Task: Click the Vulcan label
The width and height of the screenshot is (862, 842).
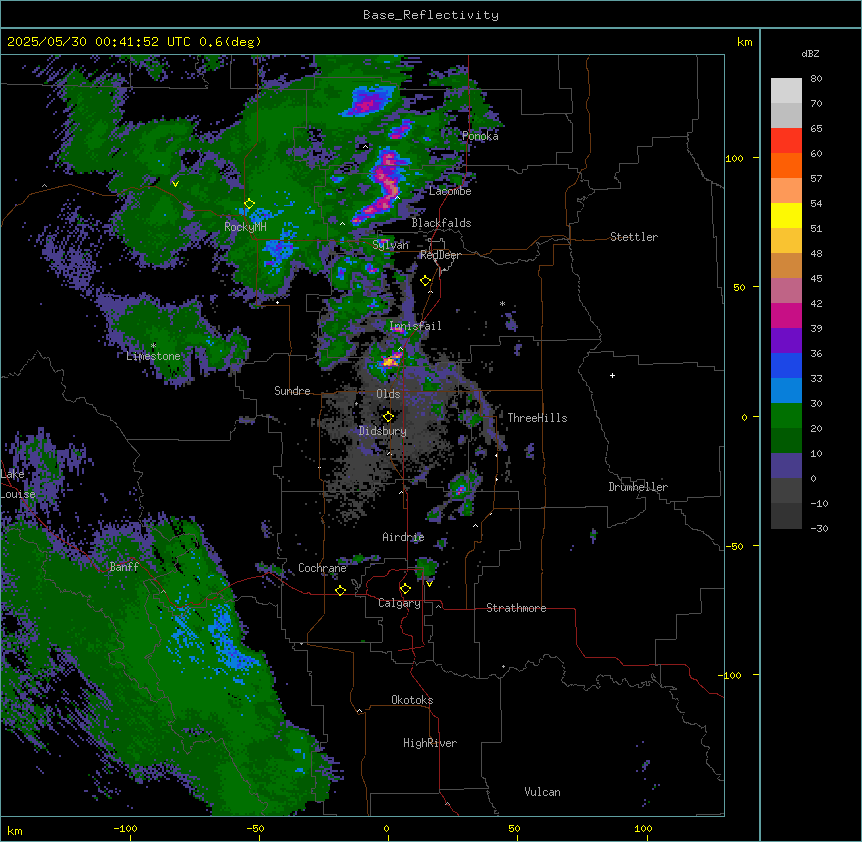Action: tap(542, 792)
